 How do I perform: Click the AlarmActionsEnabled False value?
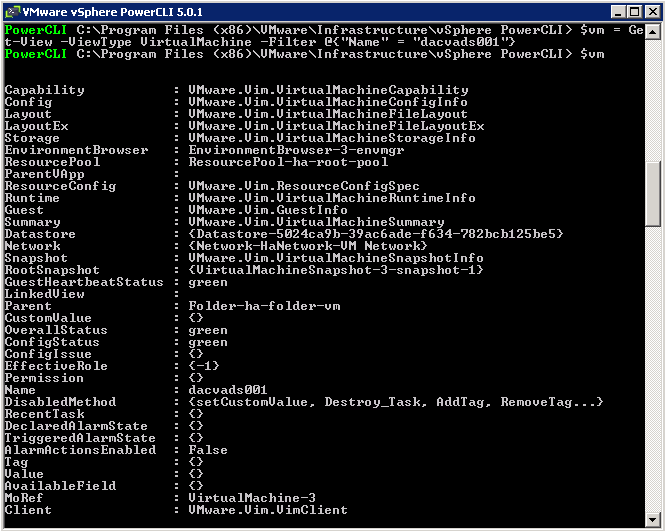click(208, 450)
